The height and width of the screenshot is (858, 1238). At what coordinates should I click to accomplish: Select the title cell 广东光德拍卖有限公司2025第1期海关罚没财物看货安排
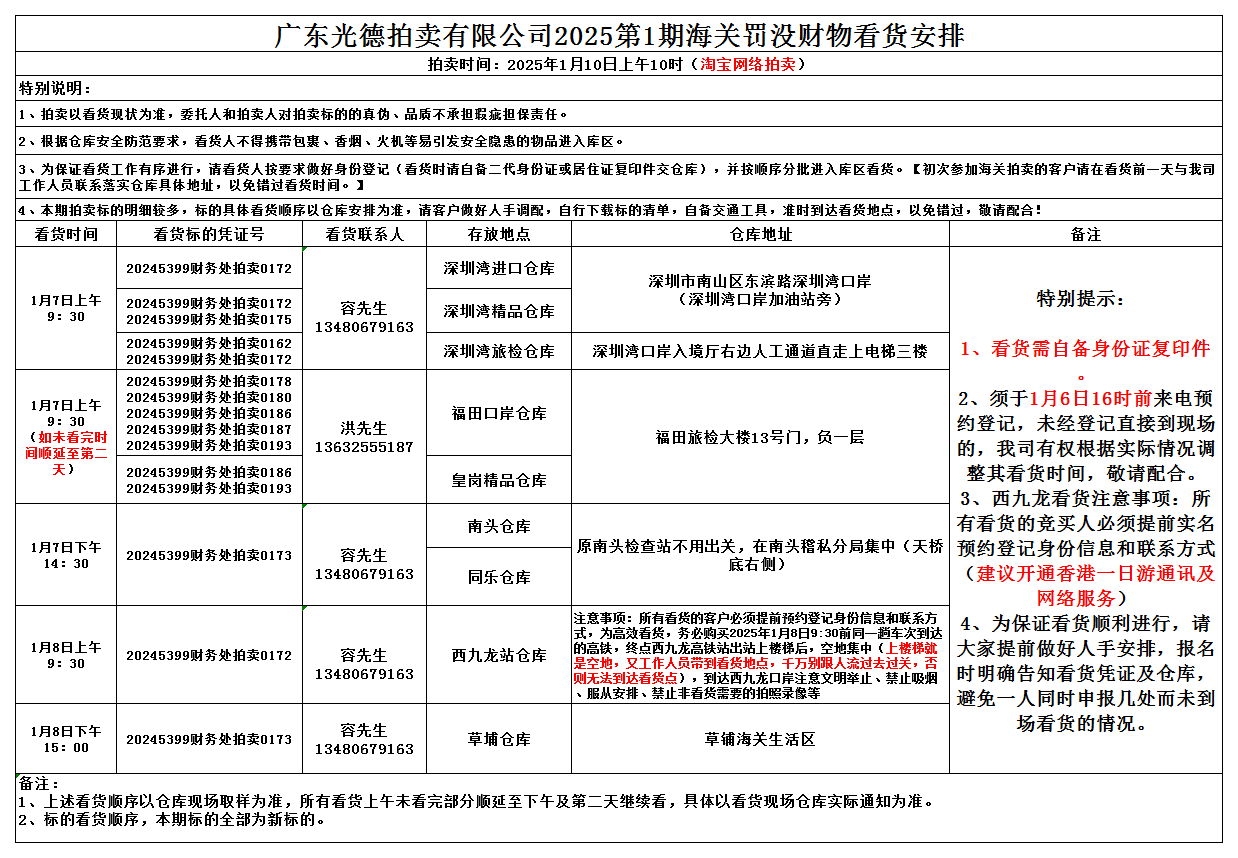coord(619,35)
